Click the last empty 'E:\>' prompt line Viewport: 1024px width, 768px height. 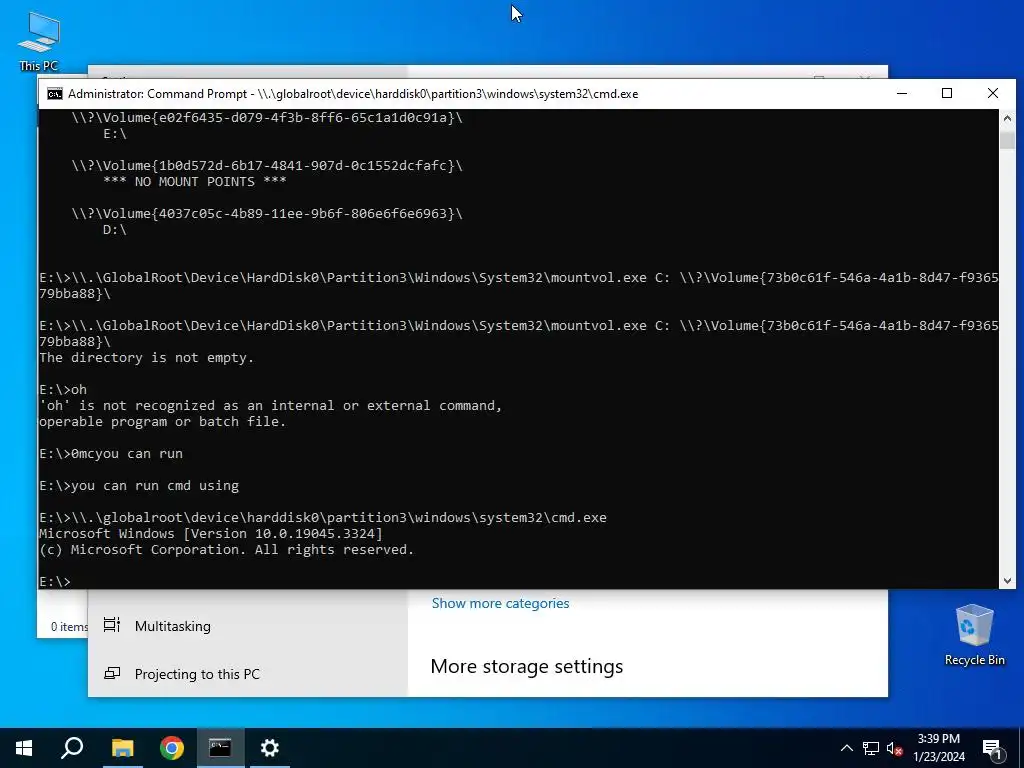[55, 582]
